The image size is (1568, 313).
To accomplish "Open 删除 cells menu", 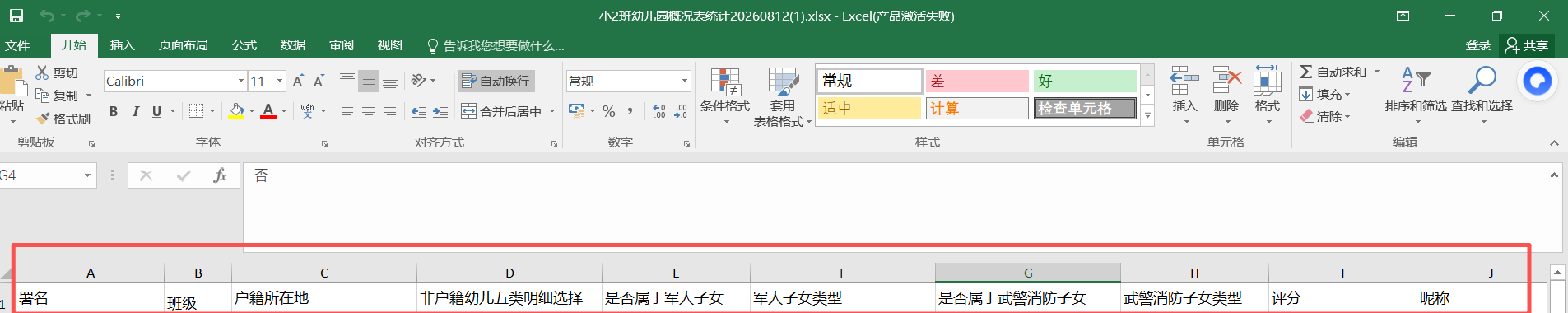I will pyautogui.click(x=1226, y=96).
